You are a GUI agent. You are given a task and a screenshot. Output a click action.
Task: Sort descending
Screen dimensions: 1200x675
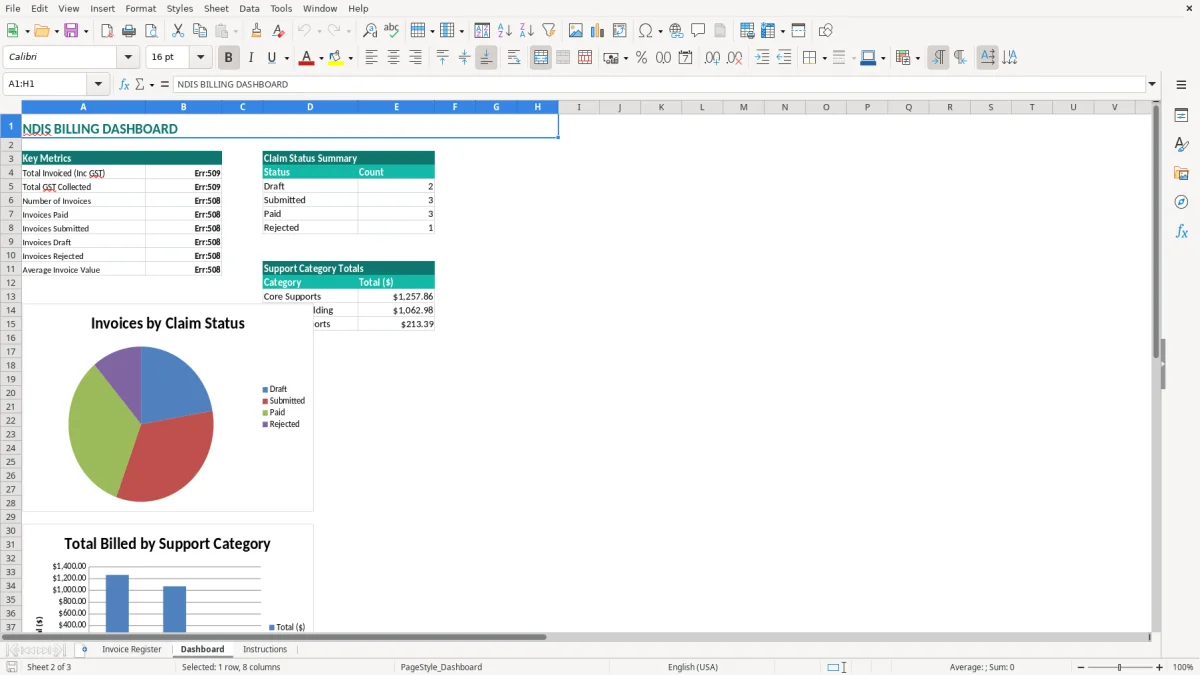(527, 31)
